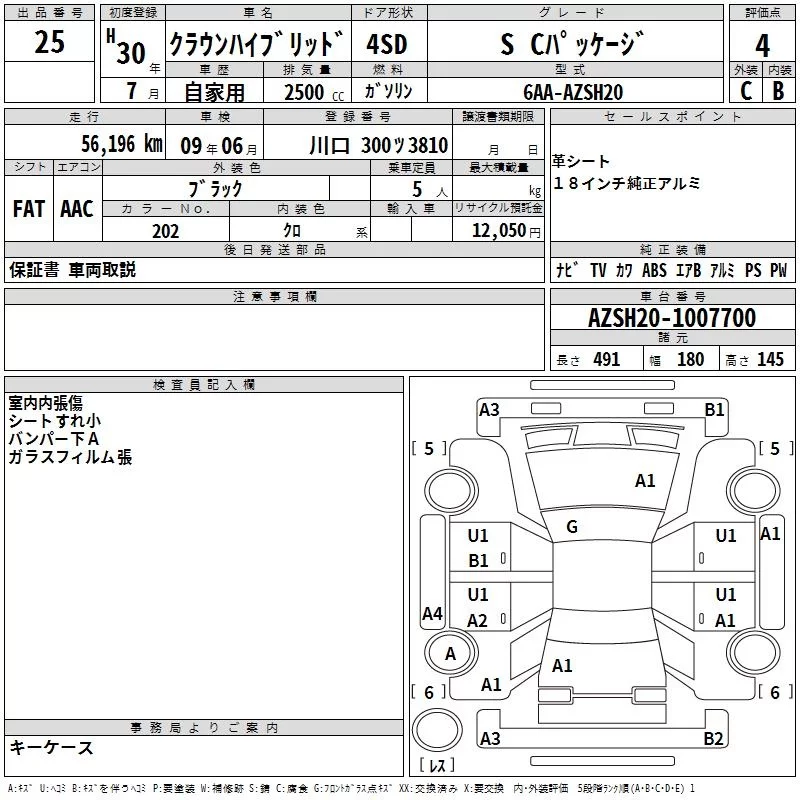Click the 注意事項欄 section header
Image resolution: width=800 pixels, height=800 pixels.
pyautogui.click(x=274, y=296)
